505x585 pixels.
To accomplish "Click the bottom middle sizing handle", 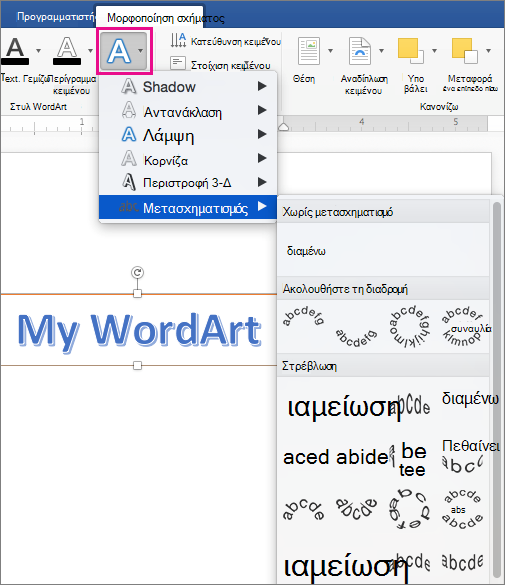I will point(137,365).
